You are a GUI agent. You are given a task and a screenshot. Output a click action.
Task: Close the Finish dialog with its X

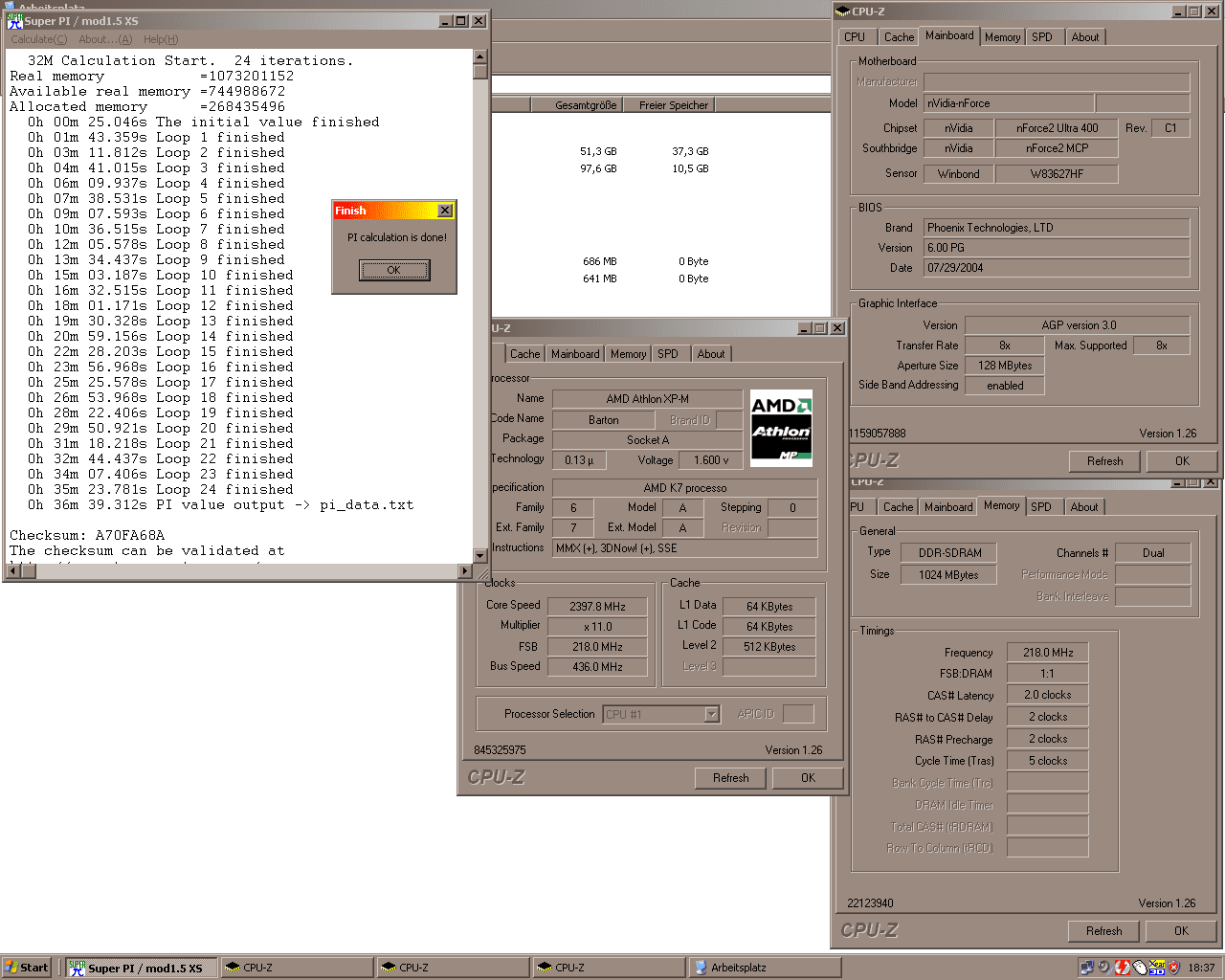[445, 211]
